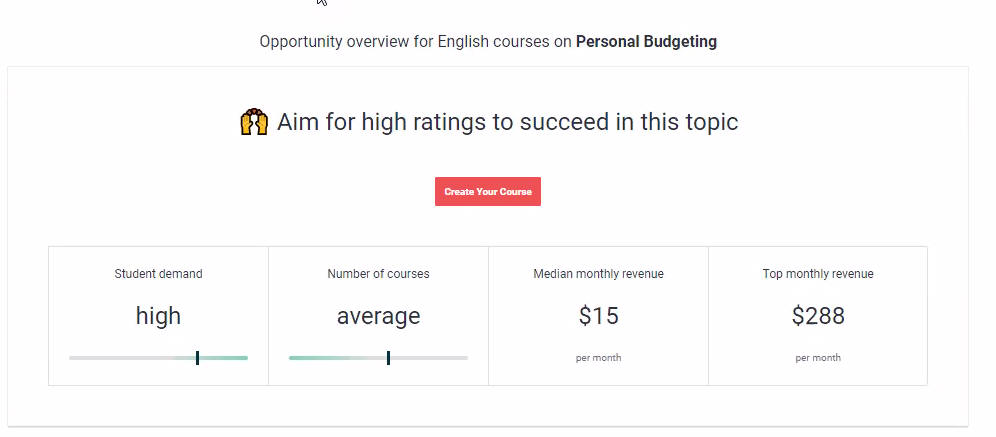The image size is (996, 437).
Task: Select the Number of courses label
Action: click(x=379, y=274)
